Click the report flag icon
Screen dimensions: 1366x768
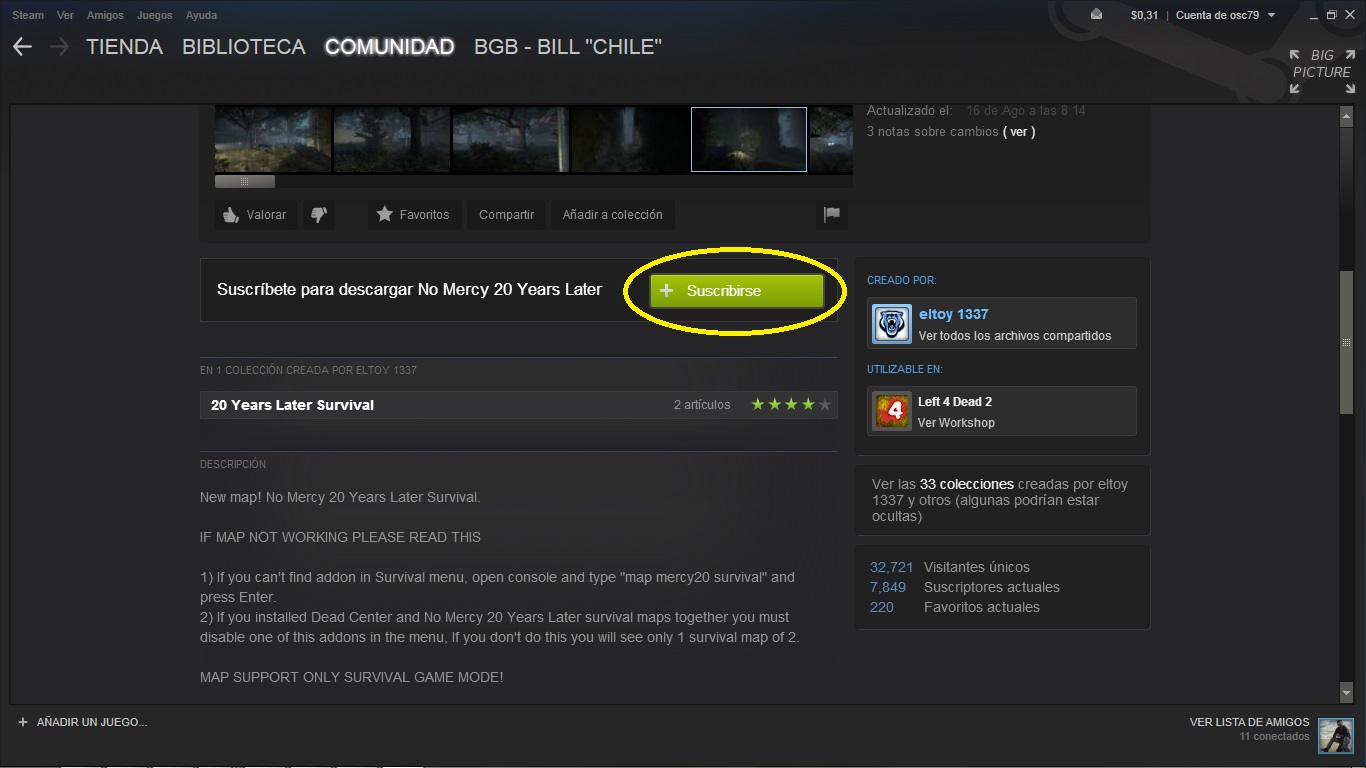[831, 214]
